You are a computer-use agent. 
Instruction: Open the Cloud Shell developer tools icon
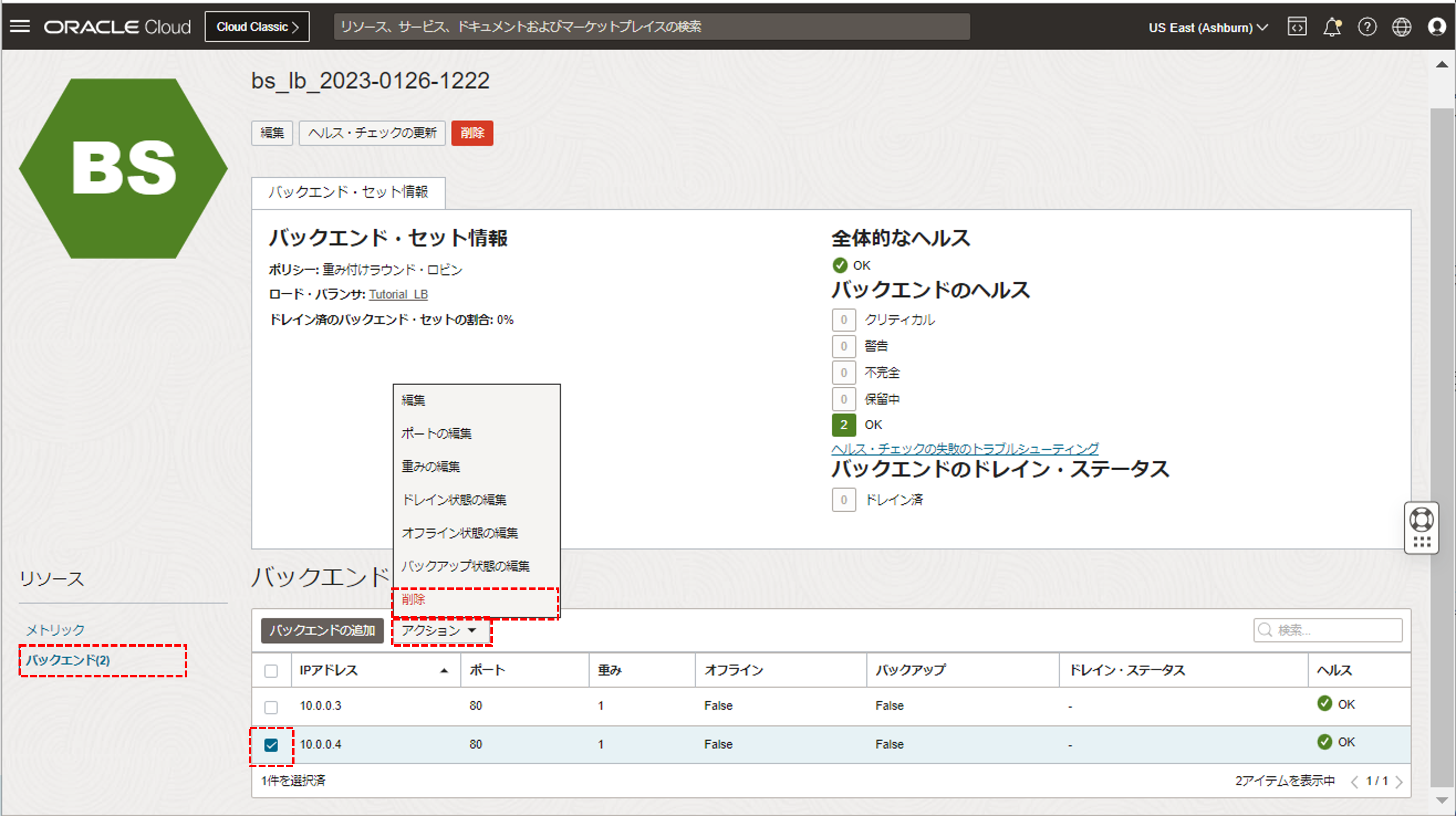coord(1297,26)
